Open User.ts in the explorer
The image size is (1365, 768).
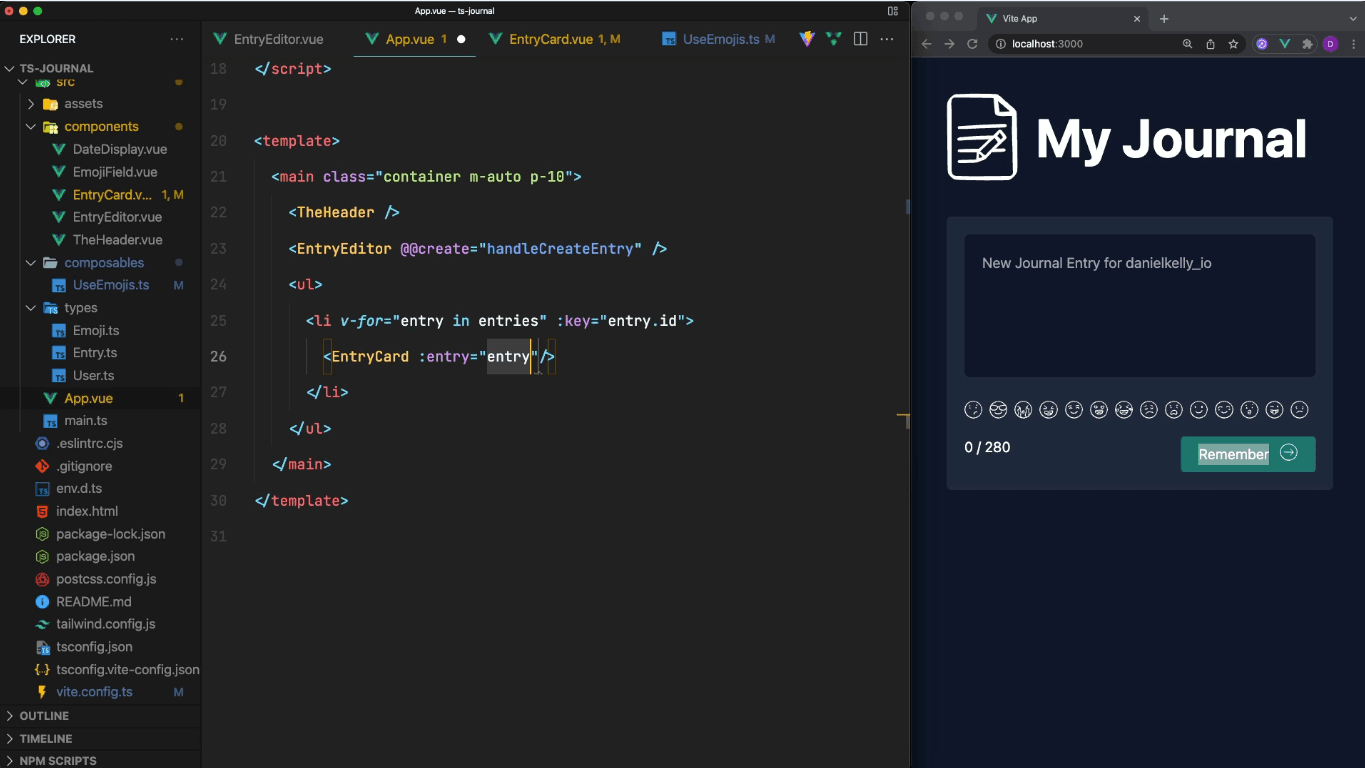[94, 376]
